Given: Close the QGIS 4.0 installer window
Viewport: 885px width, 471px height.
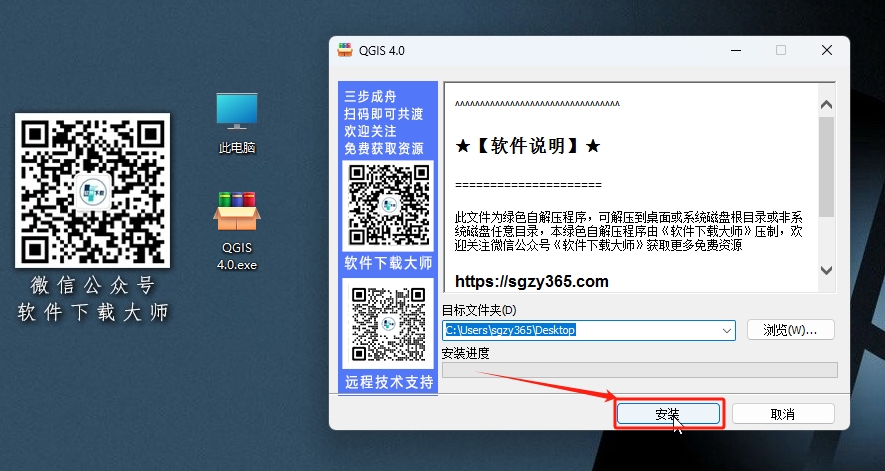Looking at the screenshot, I should (827, 50).
